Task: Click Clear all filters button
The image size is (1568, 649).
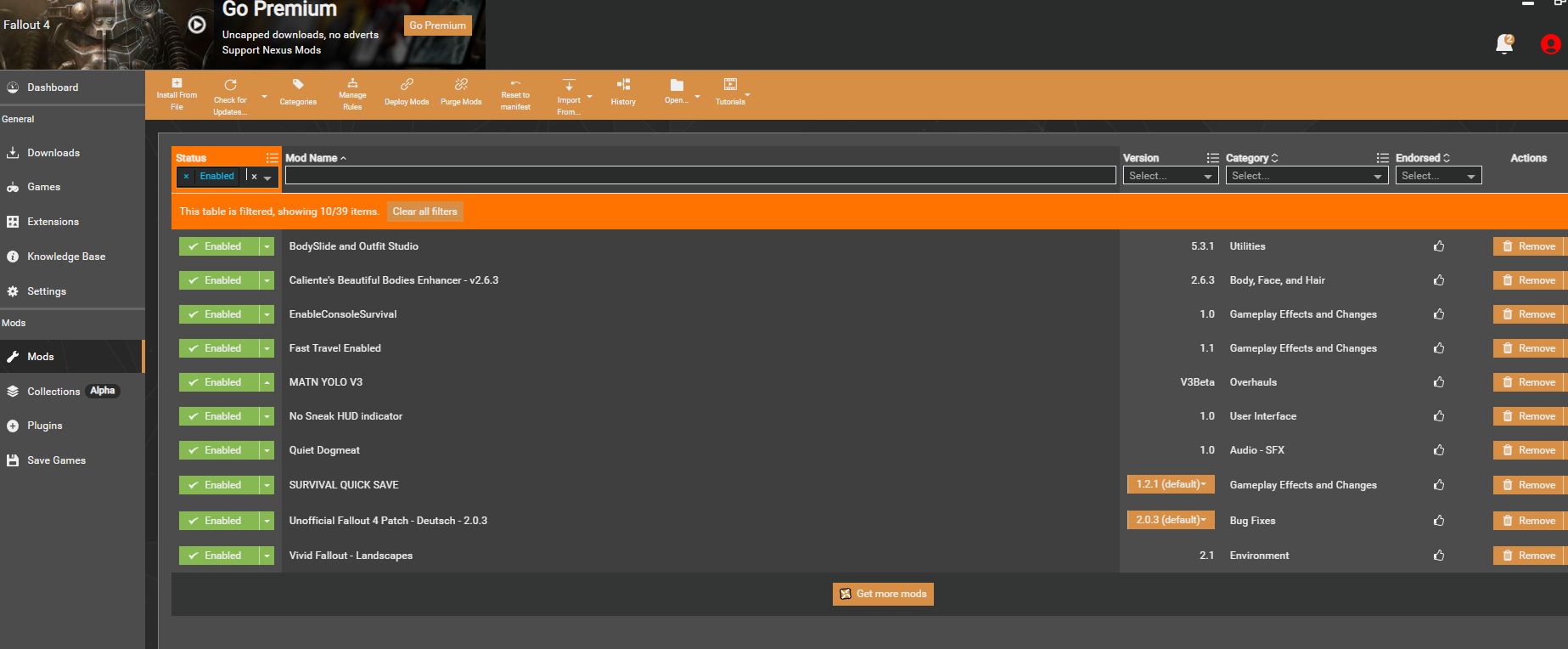Action: pyautogui.click(x=424, y=212)
